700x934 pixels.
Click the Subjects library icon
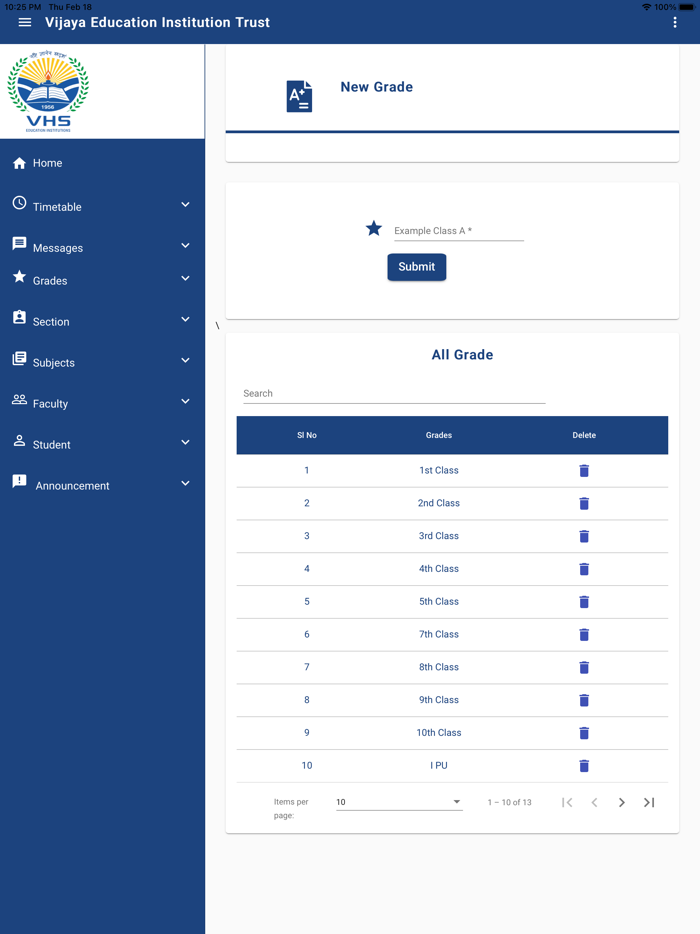[19, 358]
